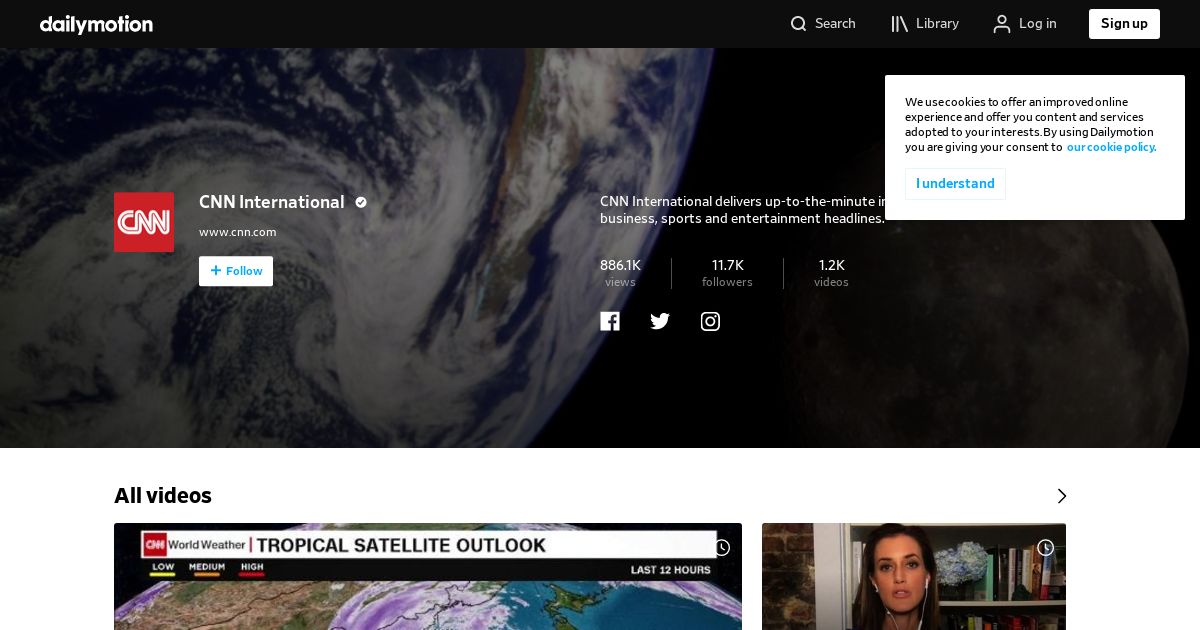Click the 1.2K videos stat
The height and width of the screenshot is (630, 1200).
point(831,273)
